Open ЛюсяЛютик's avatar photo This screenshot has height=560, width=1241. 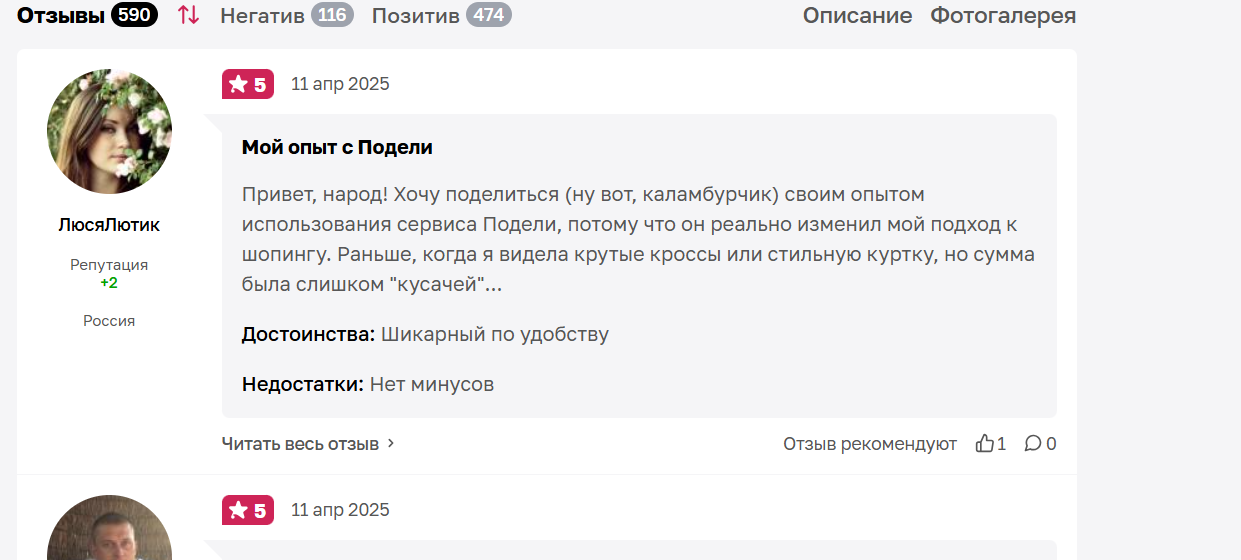[x=109, y=131]
